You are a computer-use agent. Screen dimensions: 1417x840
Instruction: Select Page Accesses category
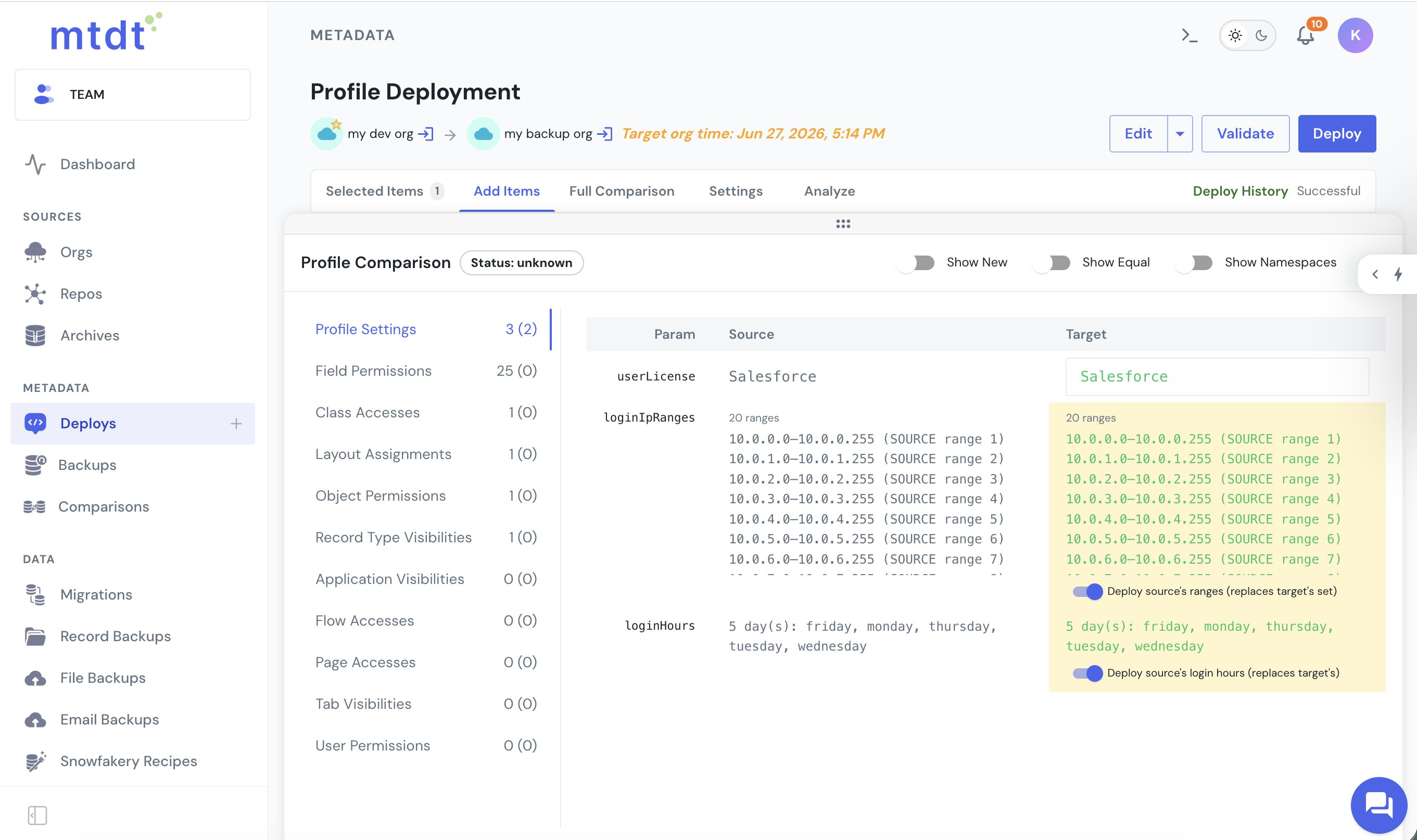426,662
